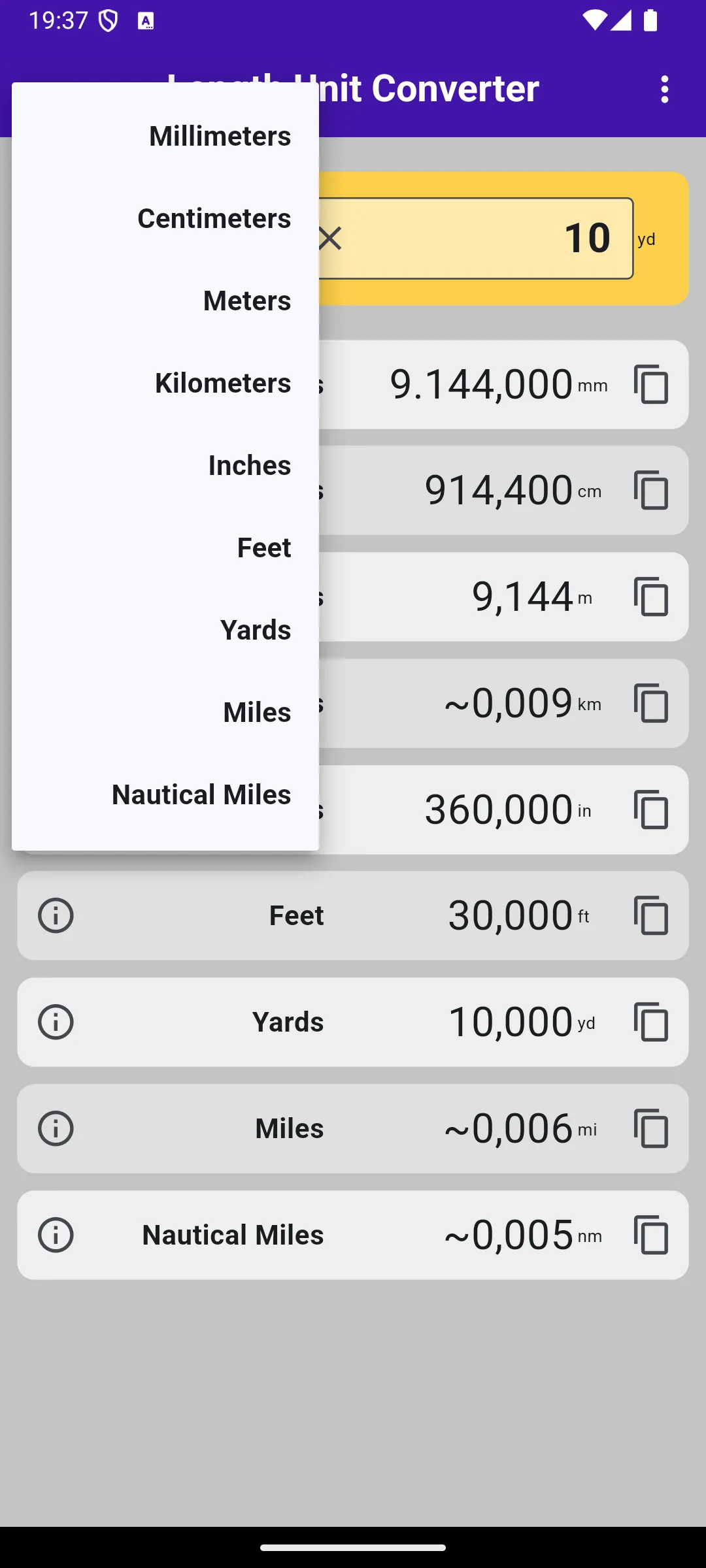Copy the kilometers result value
This screenshot has width=706, height=1568.
click(651, 703)
